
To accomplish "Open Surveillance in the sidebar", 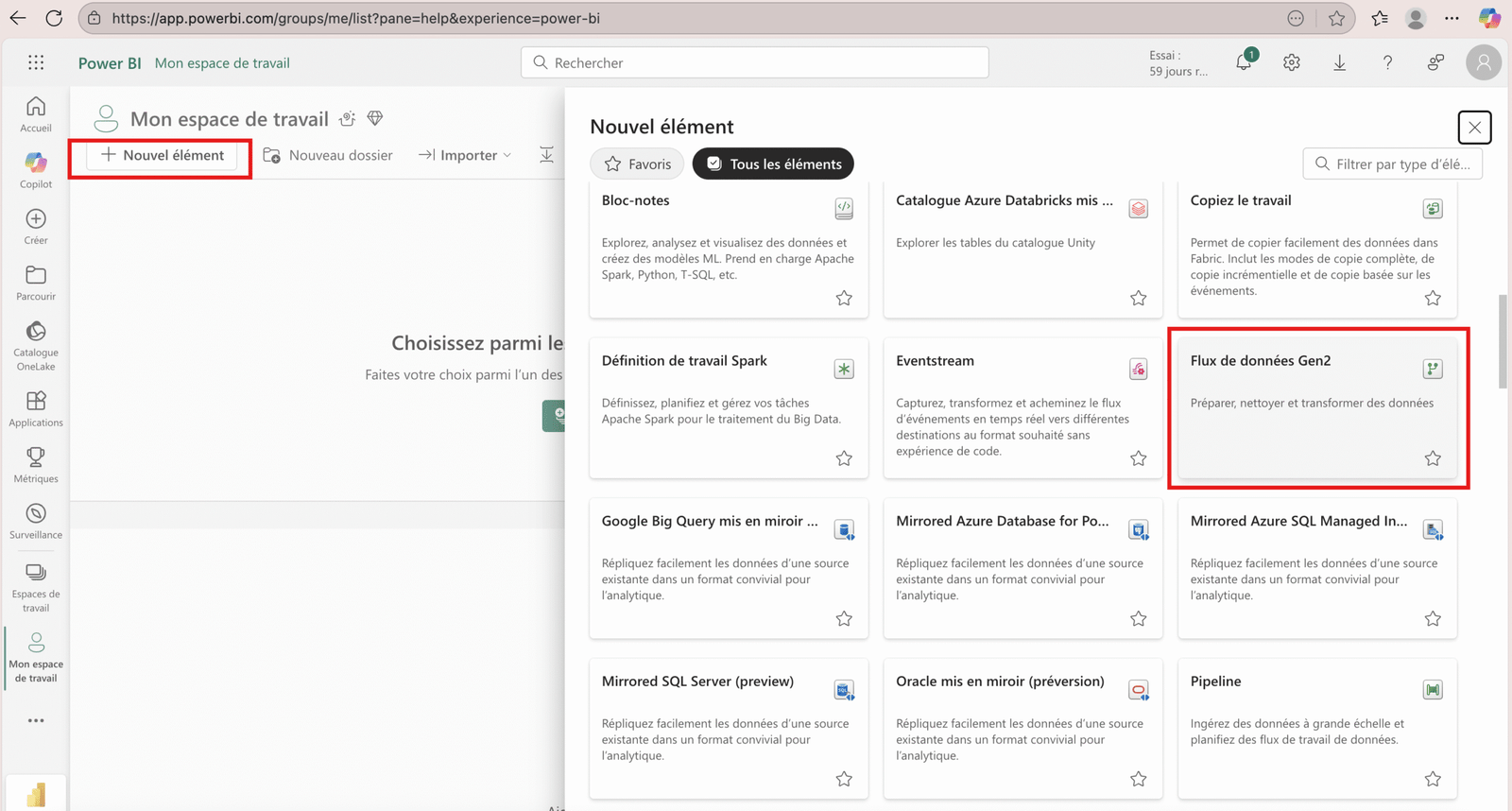I will tap(36, 521).
